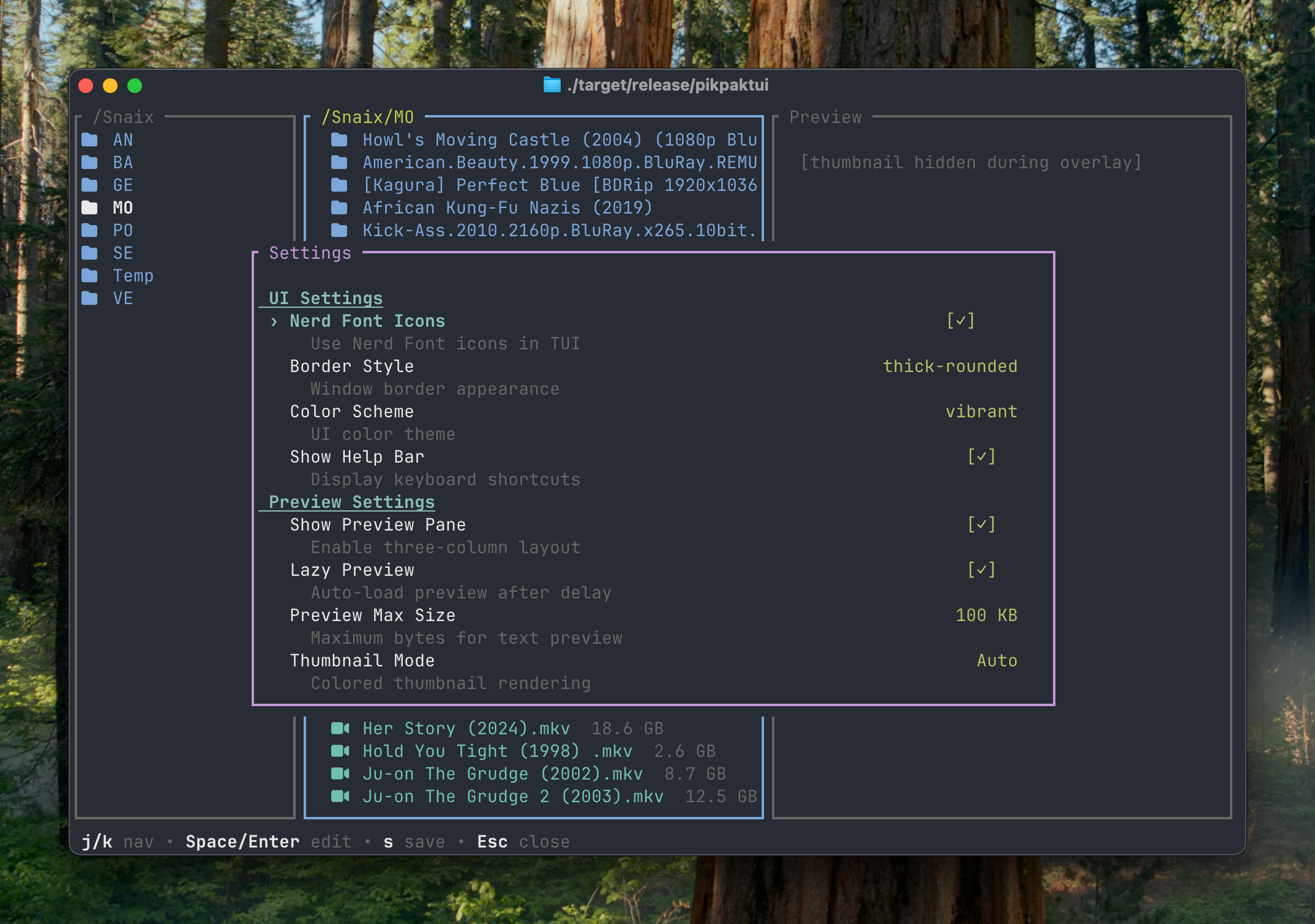Click the folder icon in the window title
1315x924 pixels.
(x=552, y=85)
